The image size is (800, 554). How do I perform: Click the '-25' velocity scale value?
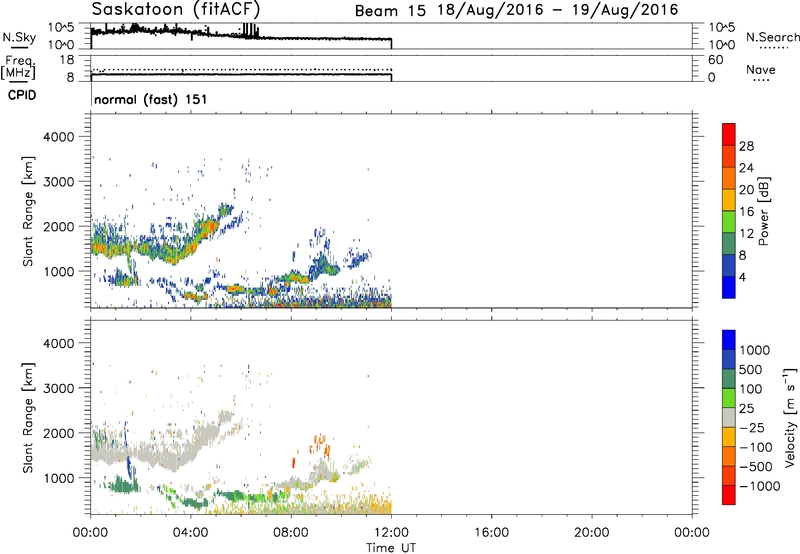(752, 428)
